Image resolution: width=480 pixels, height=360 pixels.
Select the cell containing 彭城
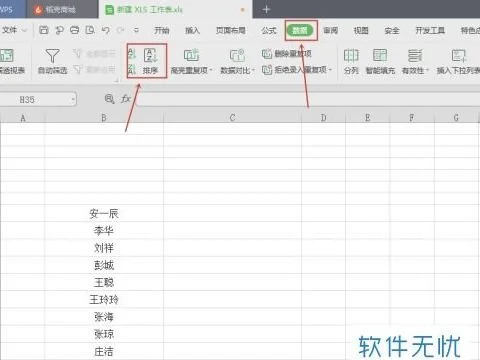[x=104, y=265]
